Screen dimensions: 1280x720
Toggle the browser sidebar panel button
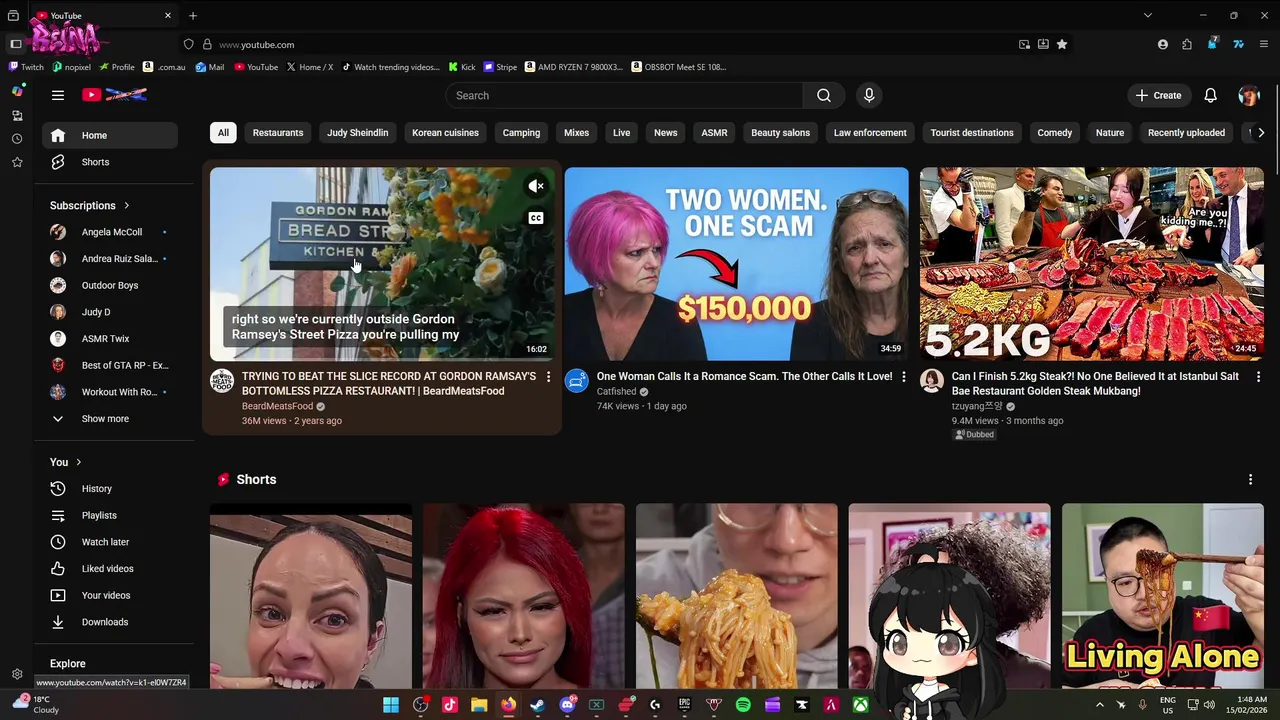(16, 44)
